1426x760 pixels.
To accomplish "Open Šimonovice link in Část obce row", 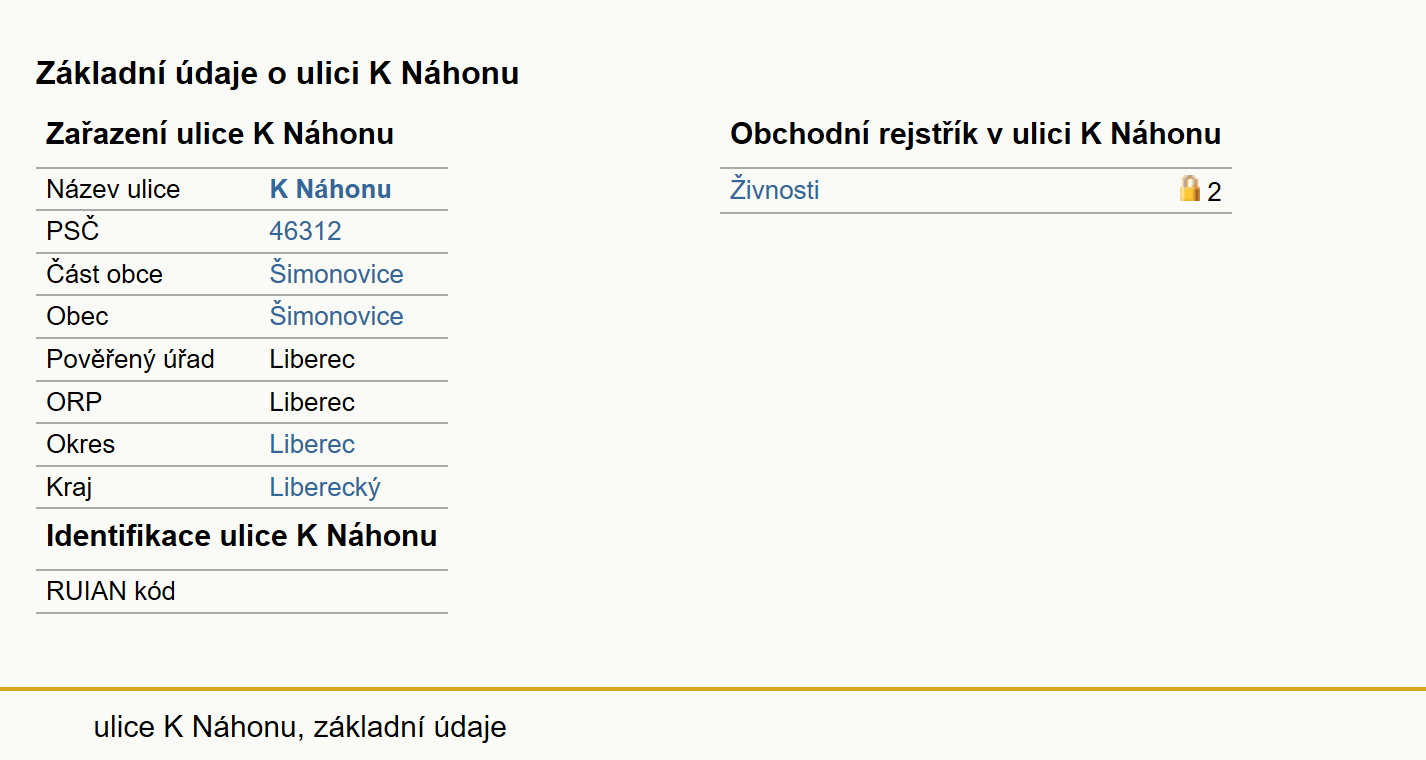I will [336, 274].
